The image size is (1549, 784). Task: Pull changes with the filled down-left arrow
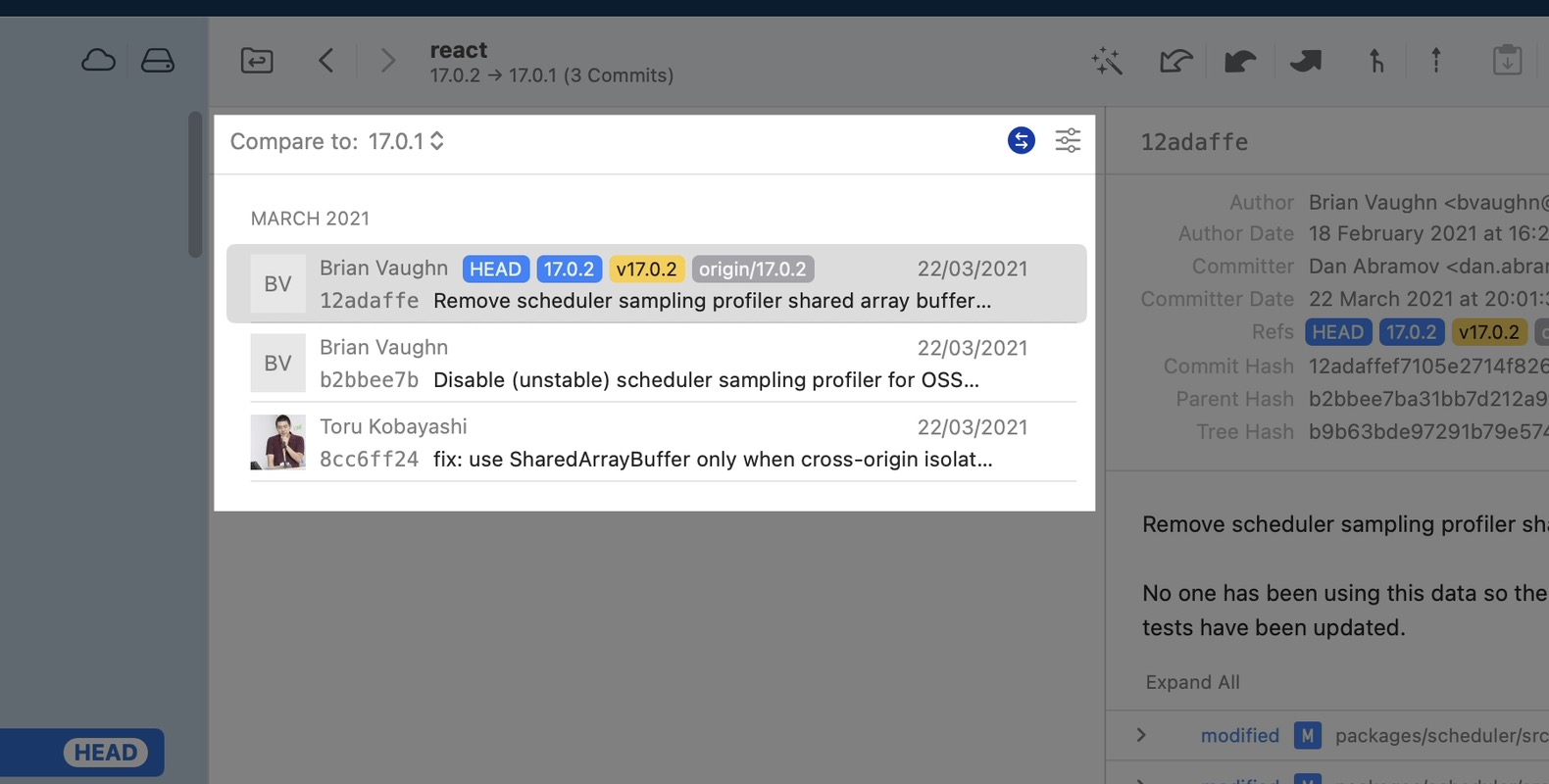[x=1240, y=61]
